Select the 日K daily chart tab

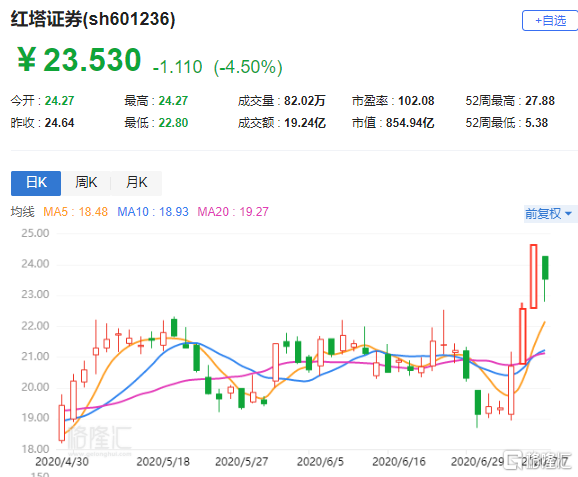36,183
